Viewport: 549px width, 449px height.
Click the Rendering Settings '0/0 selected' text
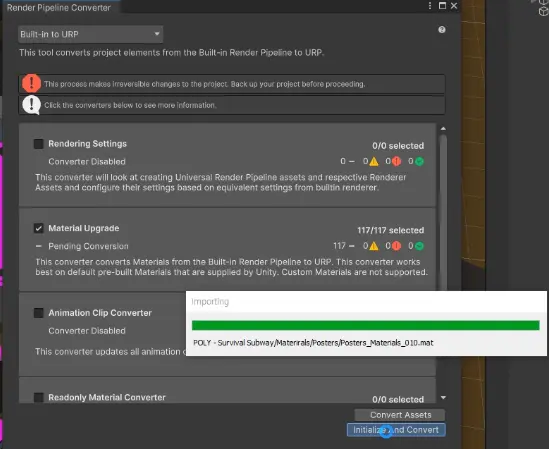tap(398, 146)
